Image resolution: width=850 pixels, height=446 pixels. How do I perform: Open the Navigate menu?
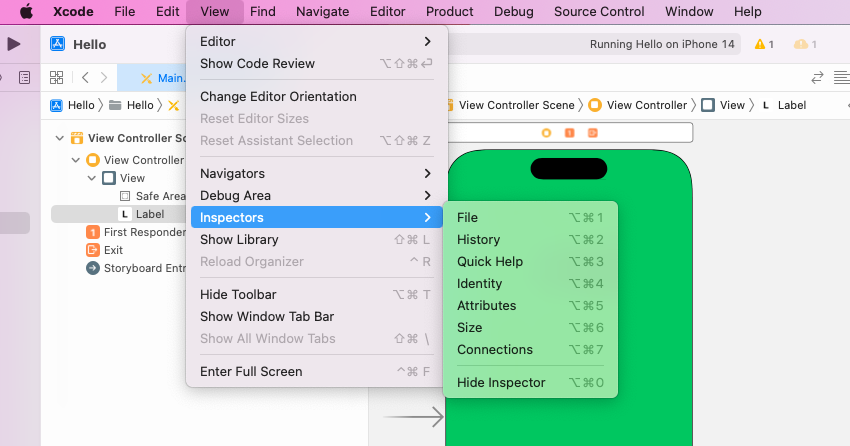323,11
